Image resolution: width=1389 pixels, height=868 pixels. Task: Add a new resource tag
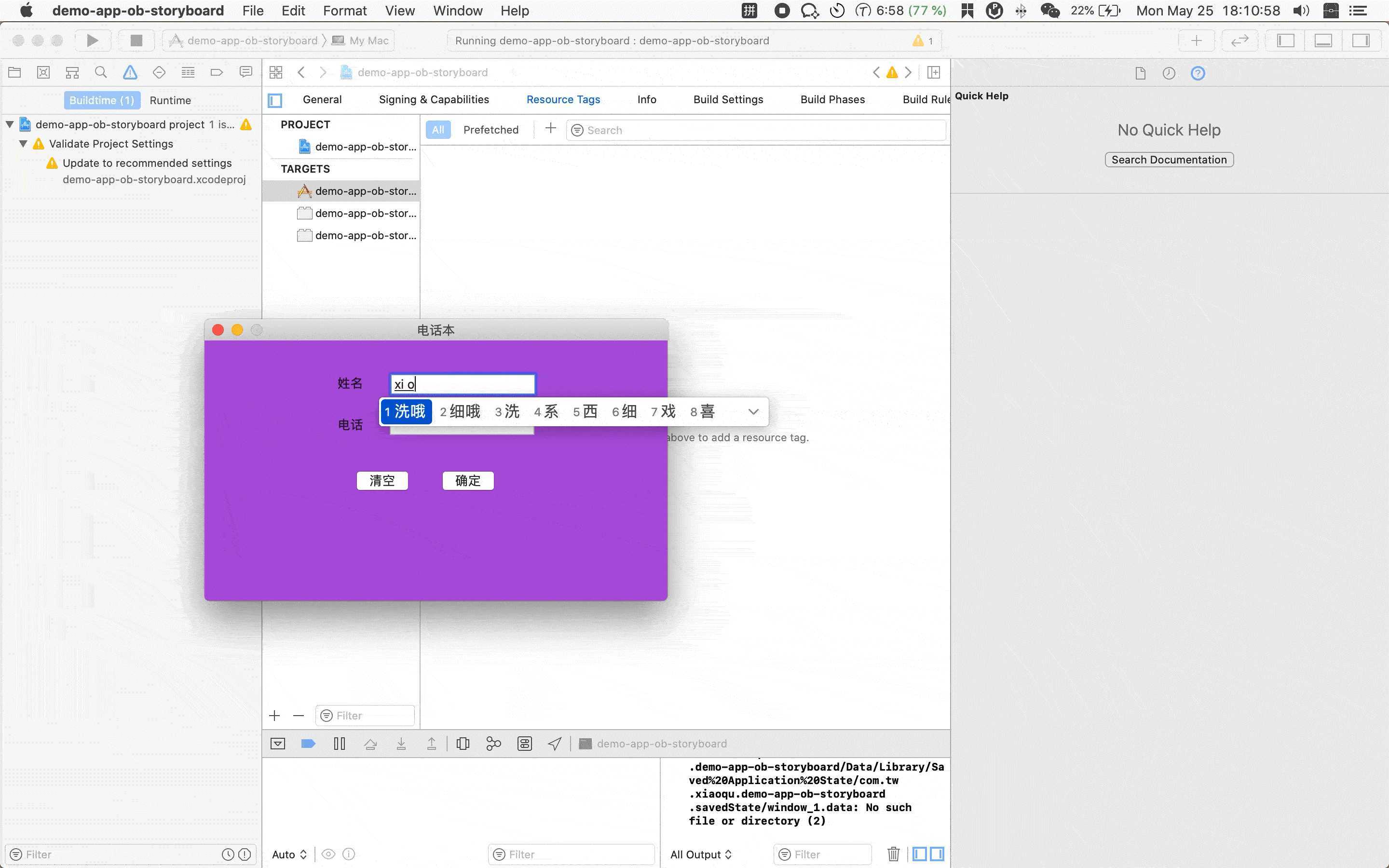click(x=550, y=129)
